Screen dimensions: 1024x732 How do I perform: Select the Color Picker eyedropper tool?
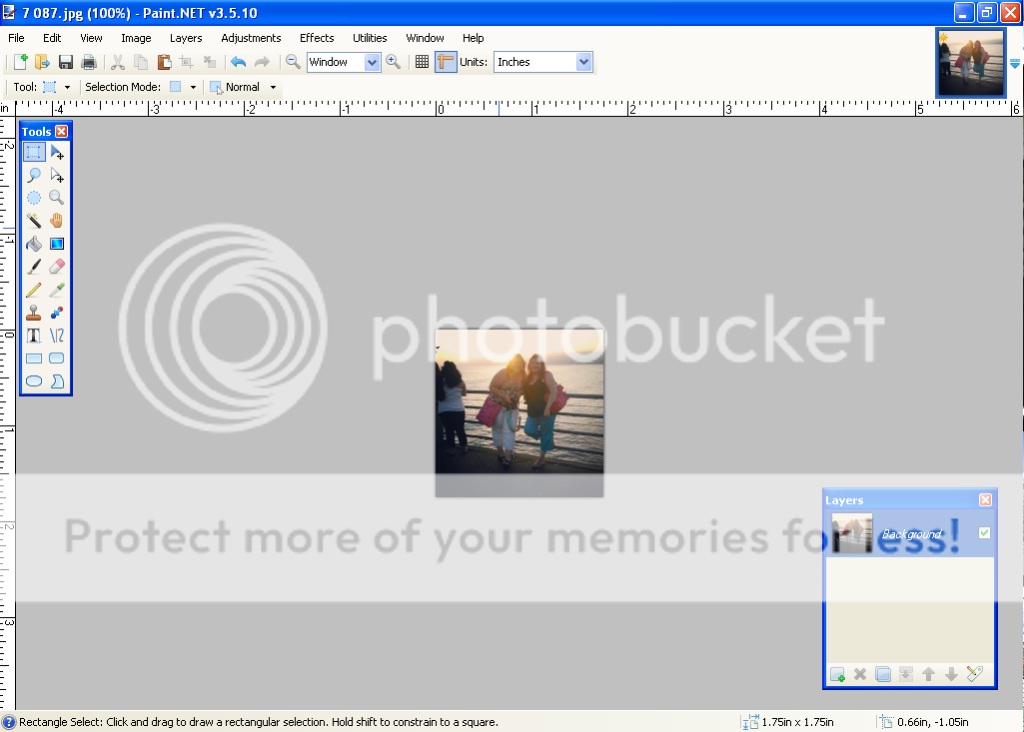point(57,289)
